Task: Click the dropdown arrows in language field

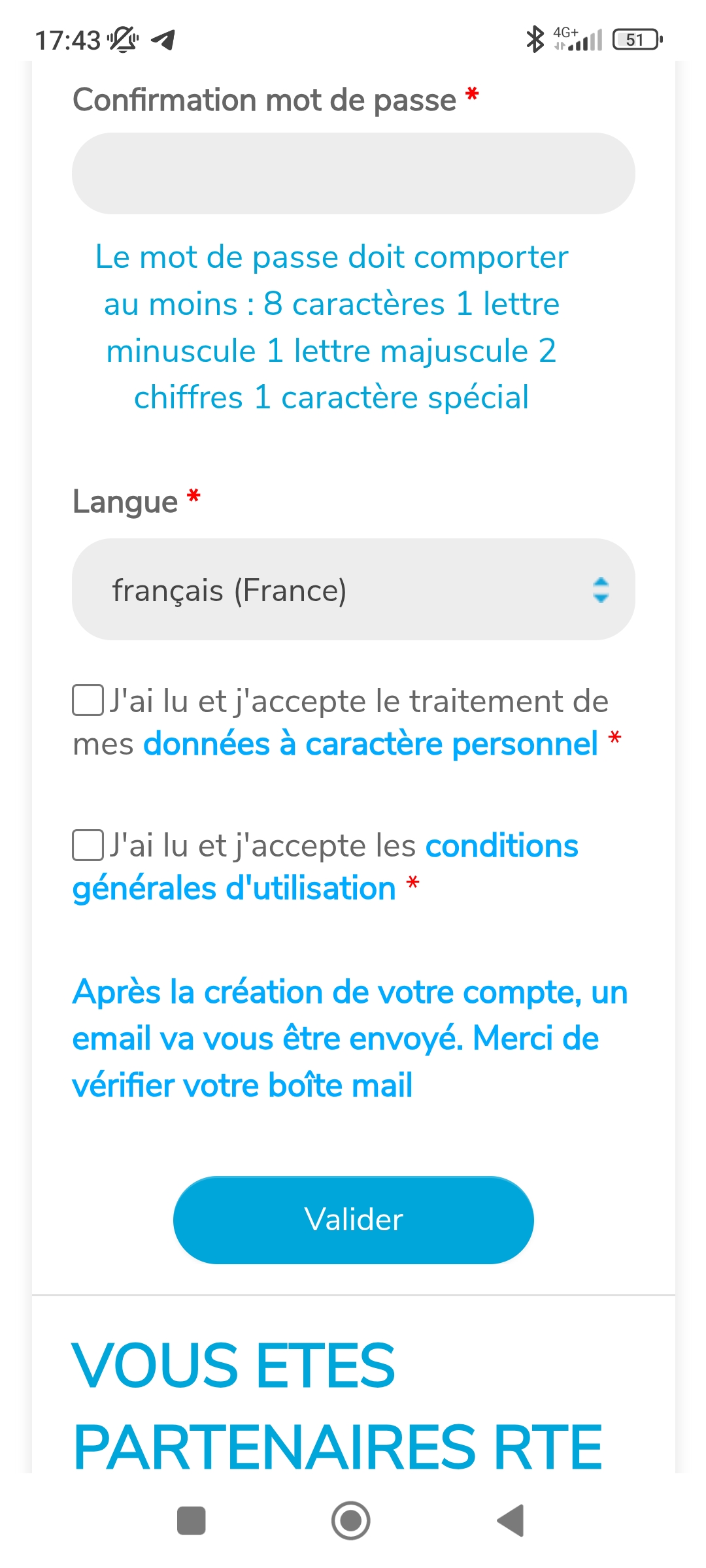Action: 601,589
